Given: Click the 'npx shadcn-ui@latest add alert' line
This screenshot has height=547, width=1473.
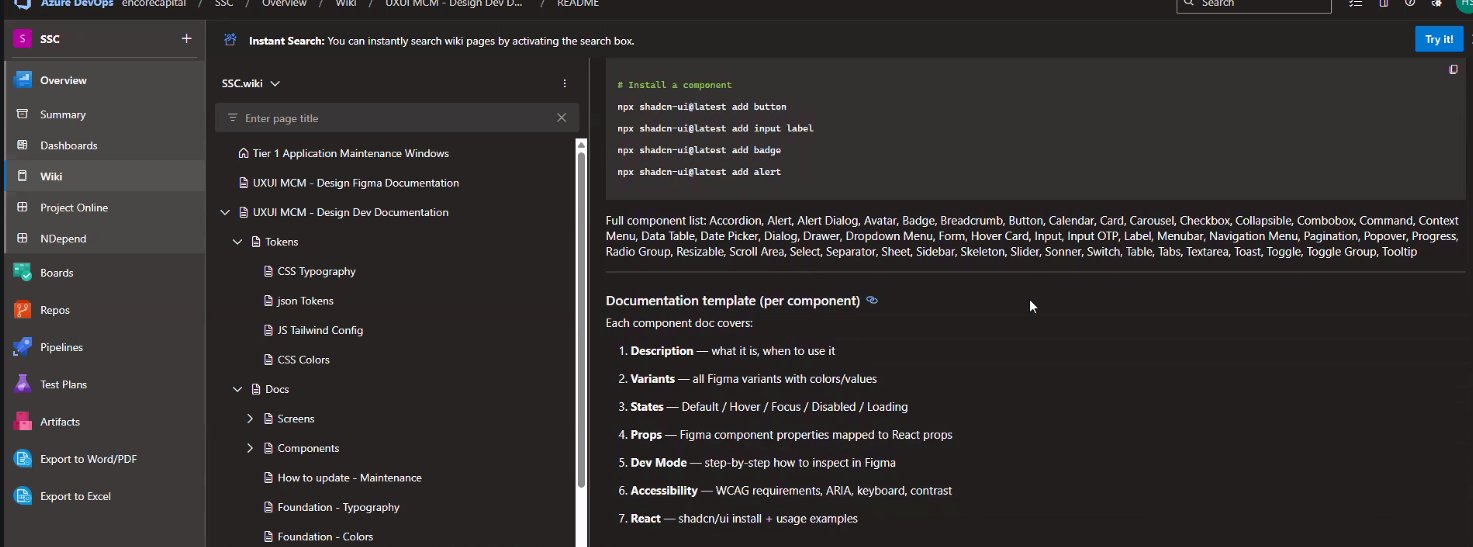Looking at the screenshot, I should [699, 172].
